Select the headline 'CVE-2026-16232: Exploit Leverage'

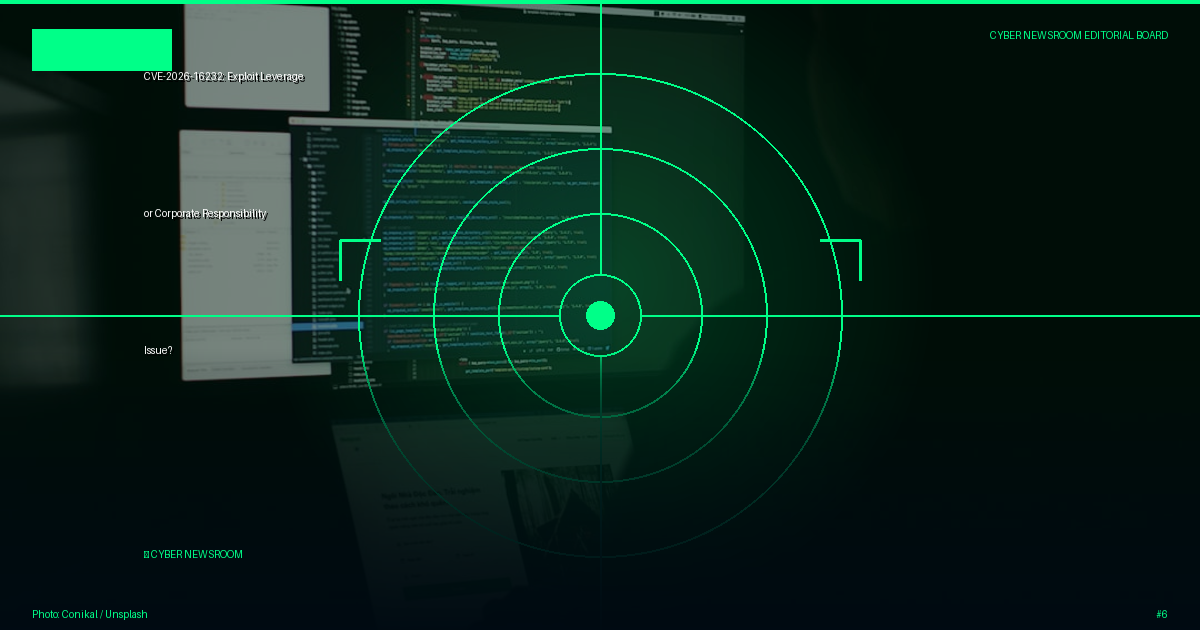tap(223, 77)
